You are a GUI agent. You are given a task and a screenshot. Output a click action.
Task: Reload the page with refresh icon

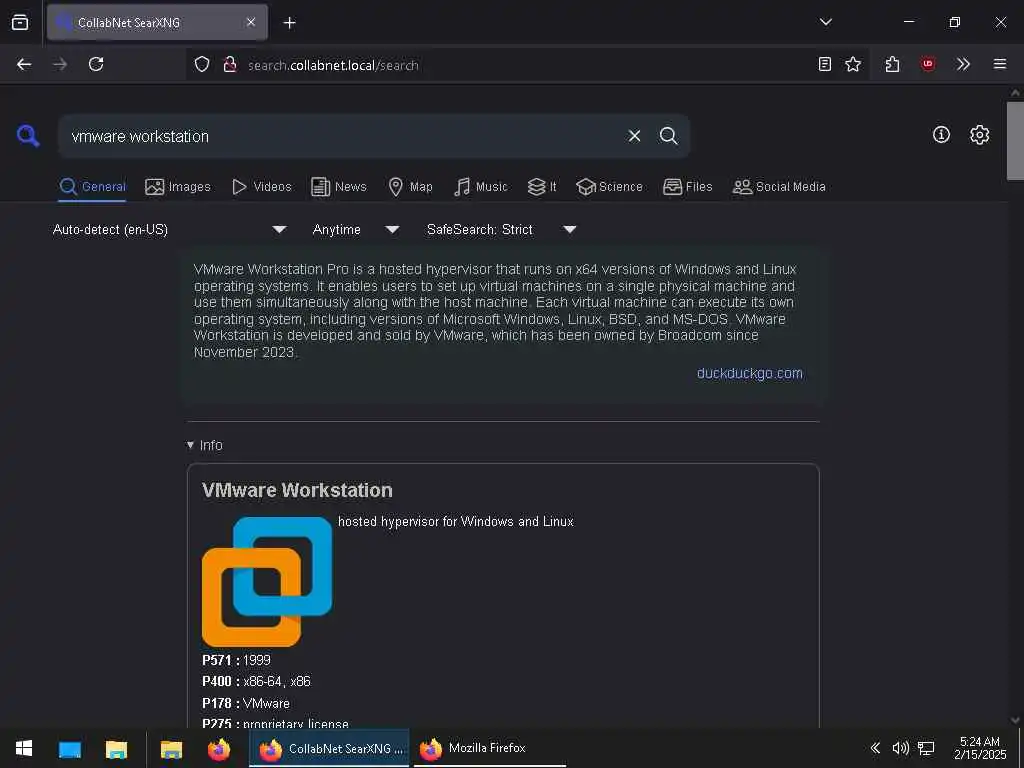pyautogui.click(x=96, y=64)
